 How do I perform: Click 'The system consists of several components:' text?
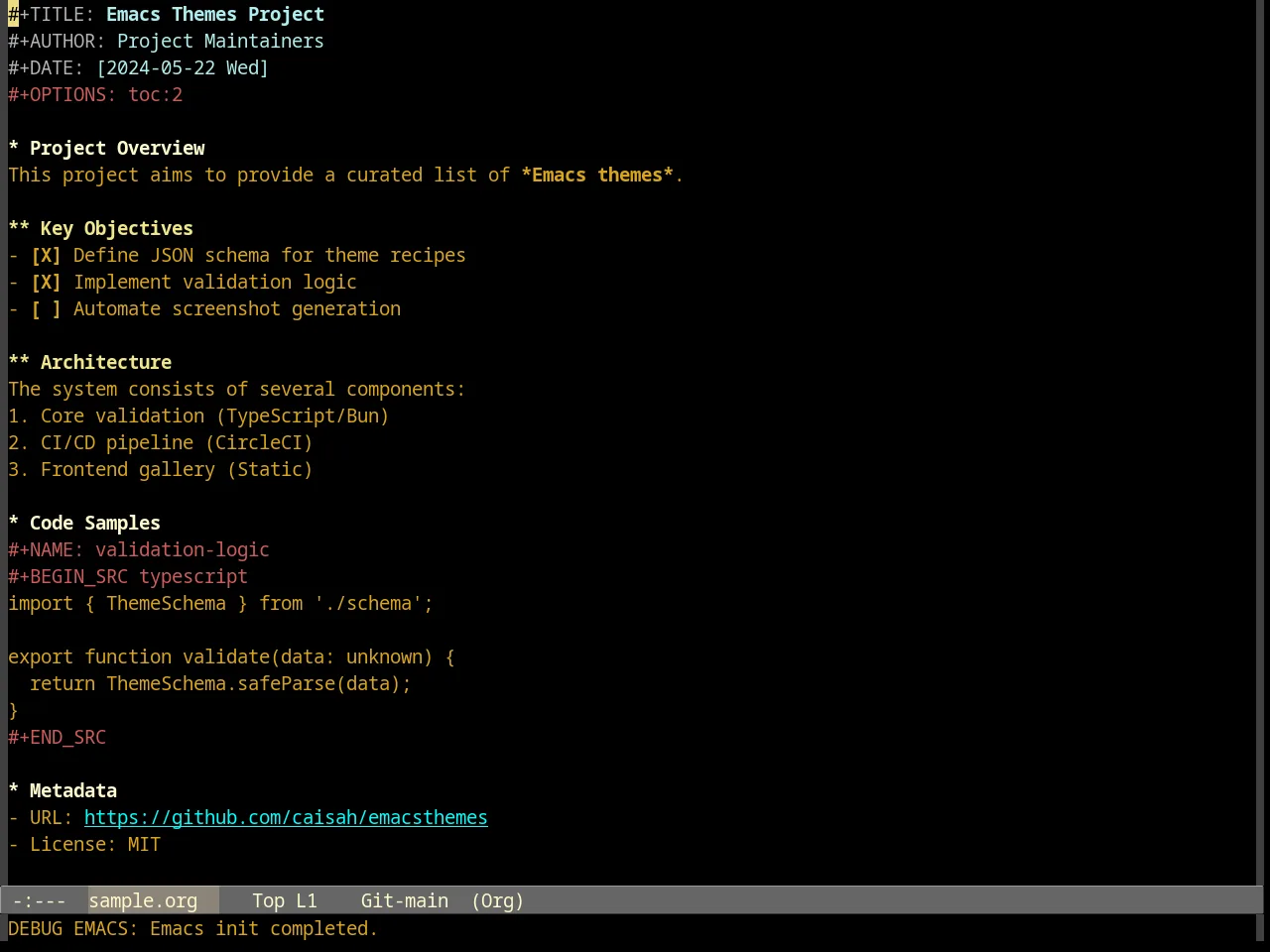[237, 390]
